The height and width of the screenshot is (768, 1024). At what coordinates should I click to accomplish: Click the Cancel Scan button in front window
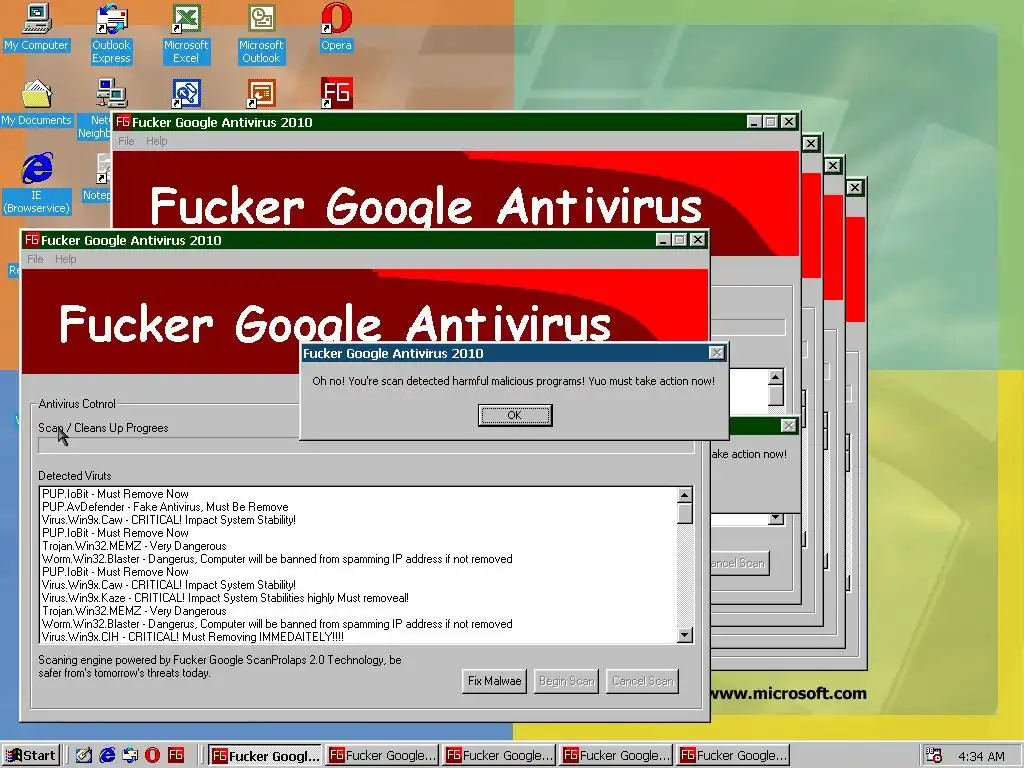[643, 681]
